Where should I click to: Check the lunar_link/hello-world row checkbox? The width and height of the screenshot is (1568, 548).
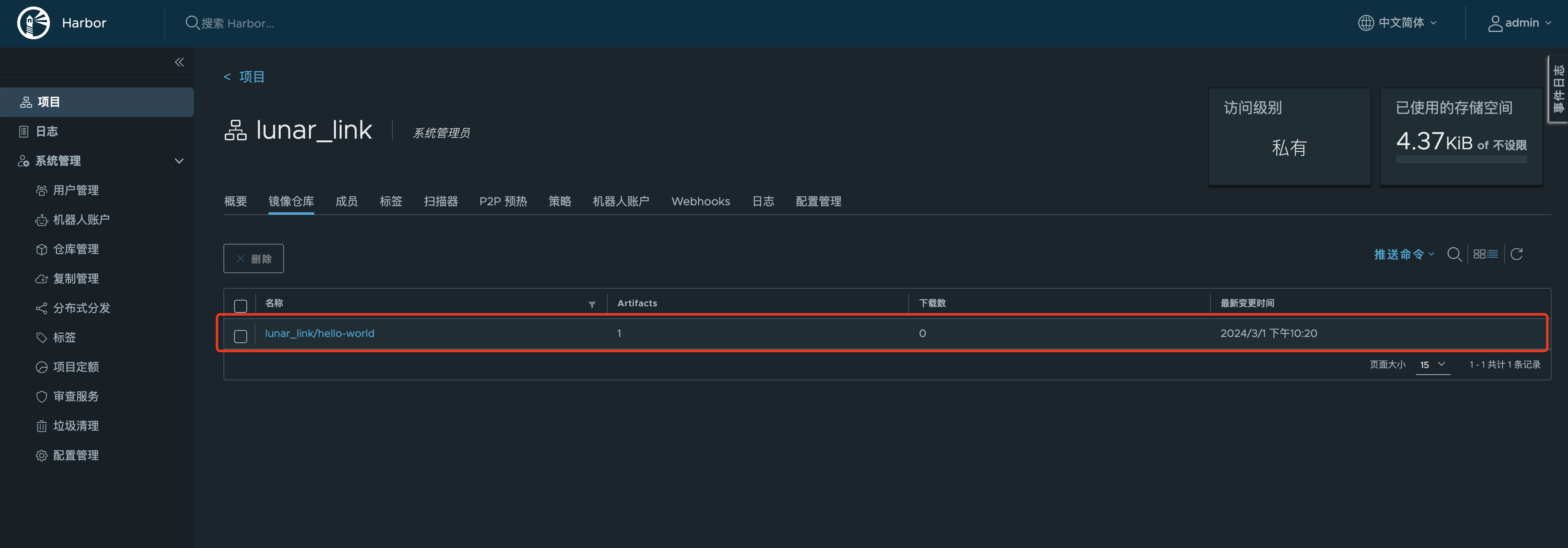(241, 336)
